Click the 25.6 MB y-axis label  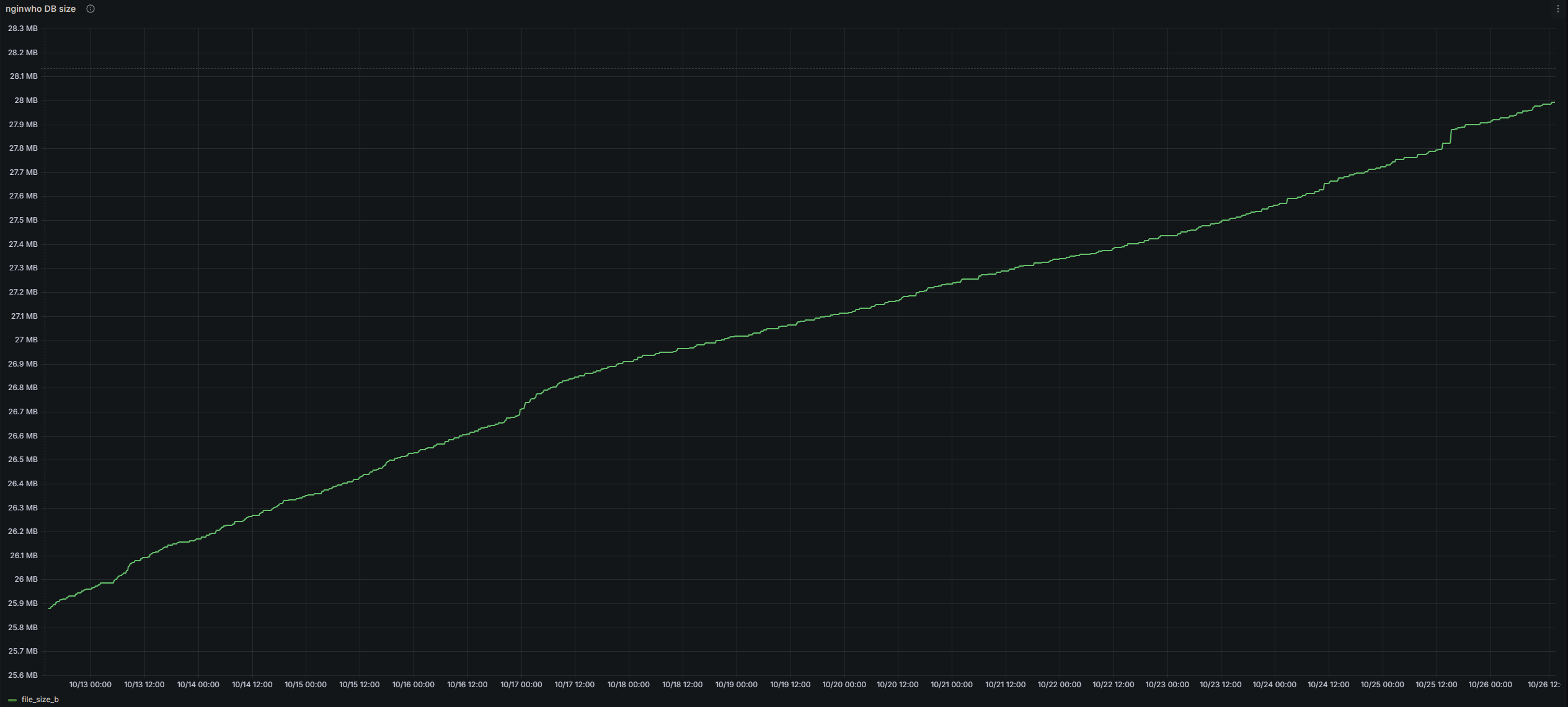tap(23, 675)
